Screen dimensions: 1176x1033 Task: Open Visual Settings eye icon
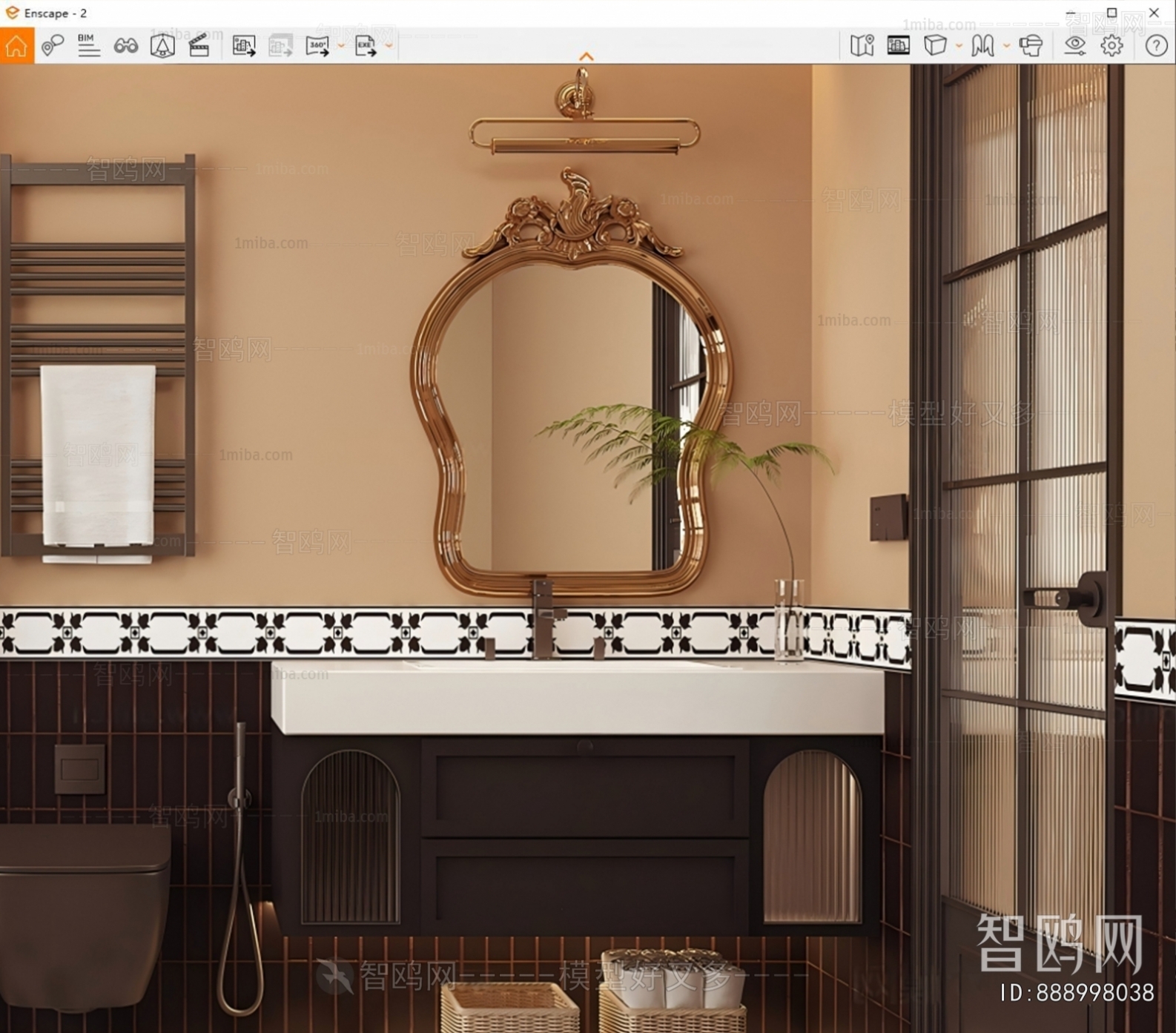pos(1074,46)
